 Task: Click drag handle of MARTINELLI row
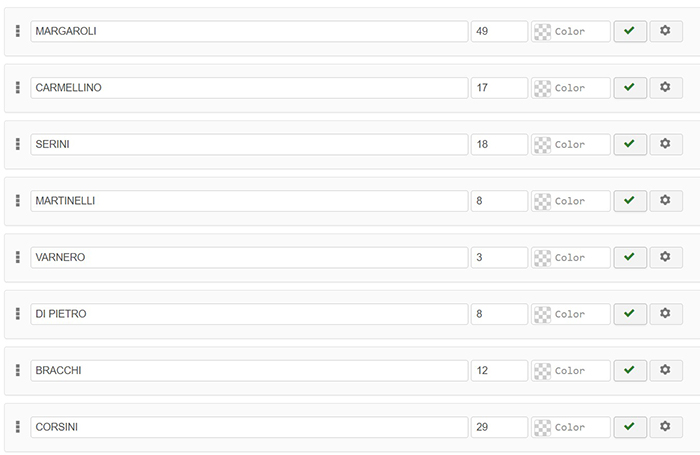point(18,201)
